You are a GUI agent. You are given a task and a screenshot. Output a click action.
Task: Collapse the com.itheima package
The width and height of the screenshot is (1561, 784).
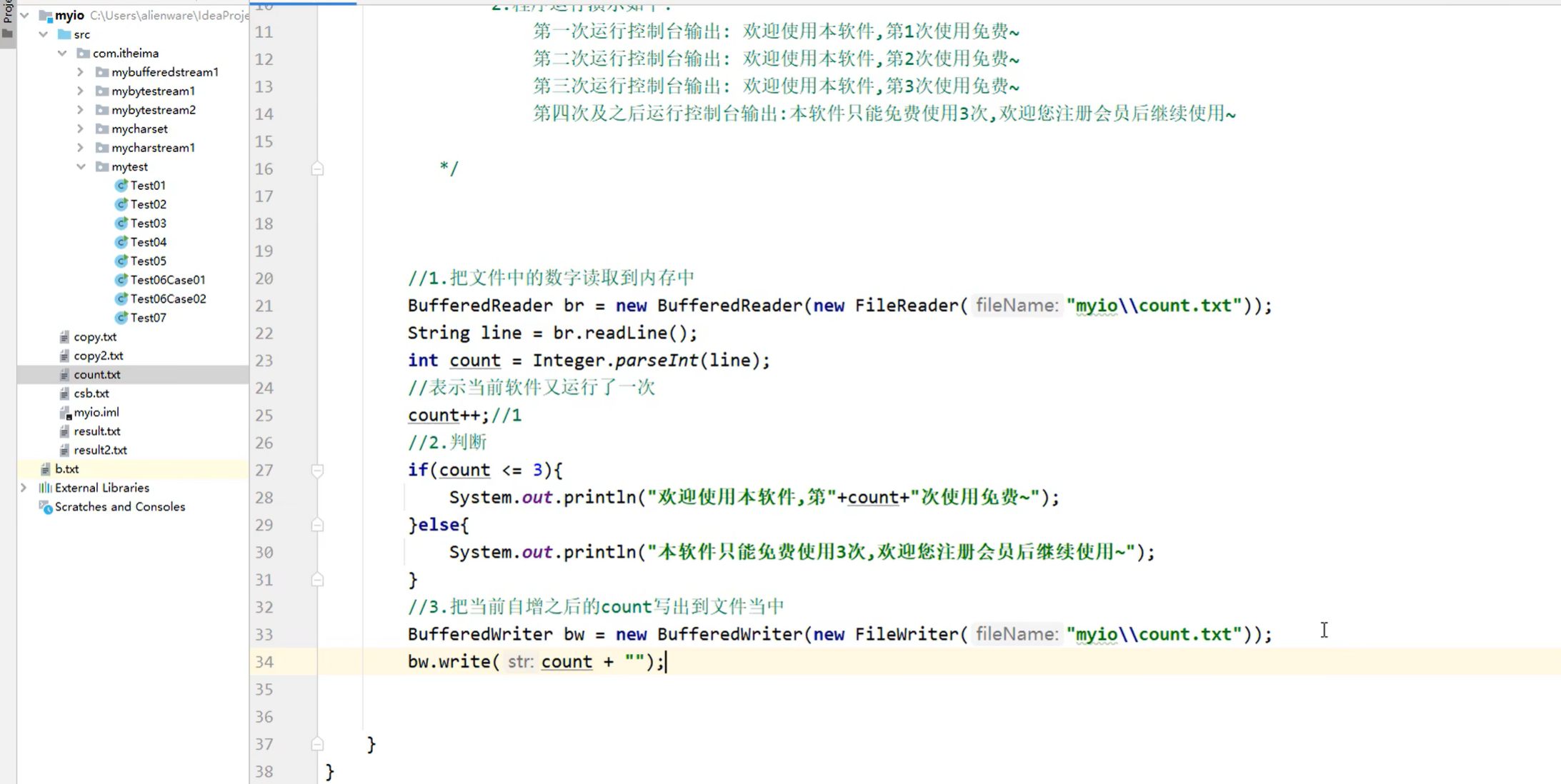pos(62,53)
